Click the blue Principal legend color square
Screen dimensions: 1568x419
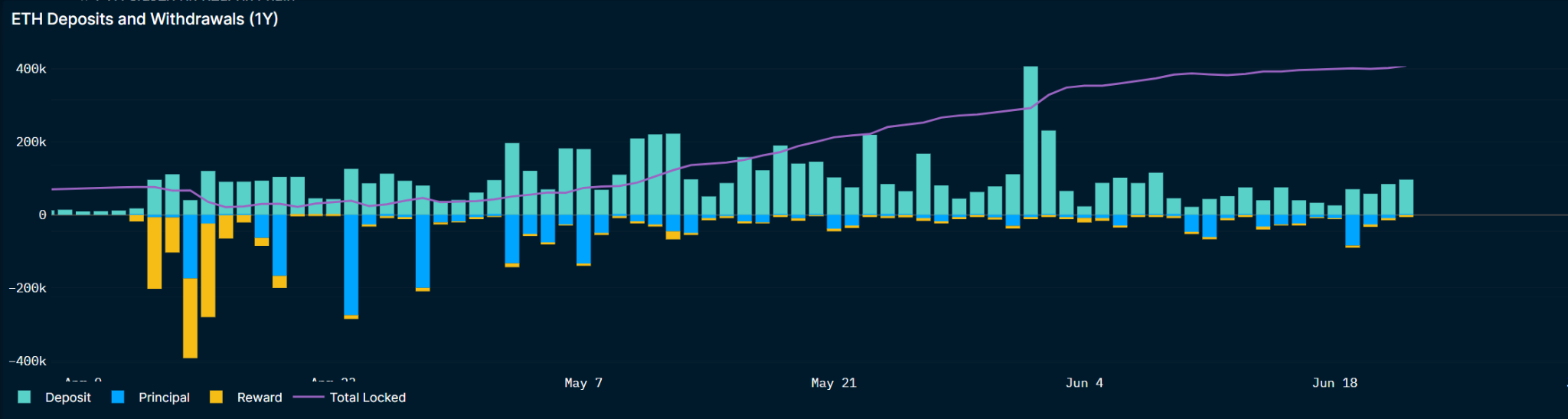tap(118, 397)
